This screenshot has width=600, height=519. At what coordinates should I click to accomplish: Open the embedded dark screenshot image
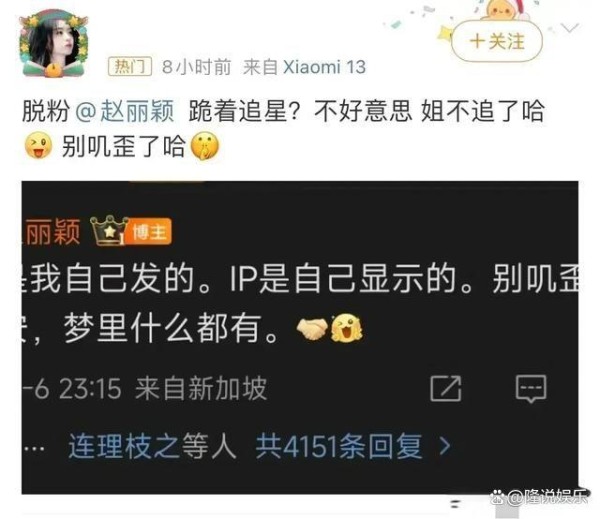(x=300, y=337)
